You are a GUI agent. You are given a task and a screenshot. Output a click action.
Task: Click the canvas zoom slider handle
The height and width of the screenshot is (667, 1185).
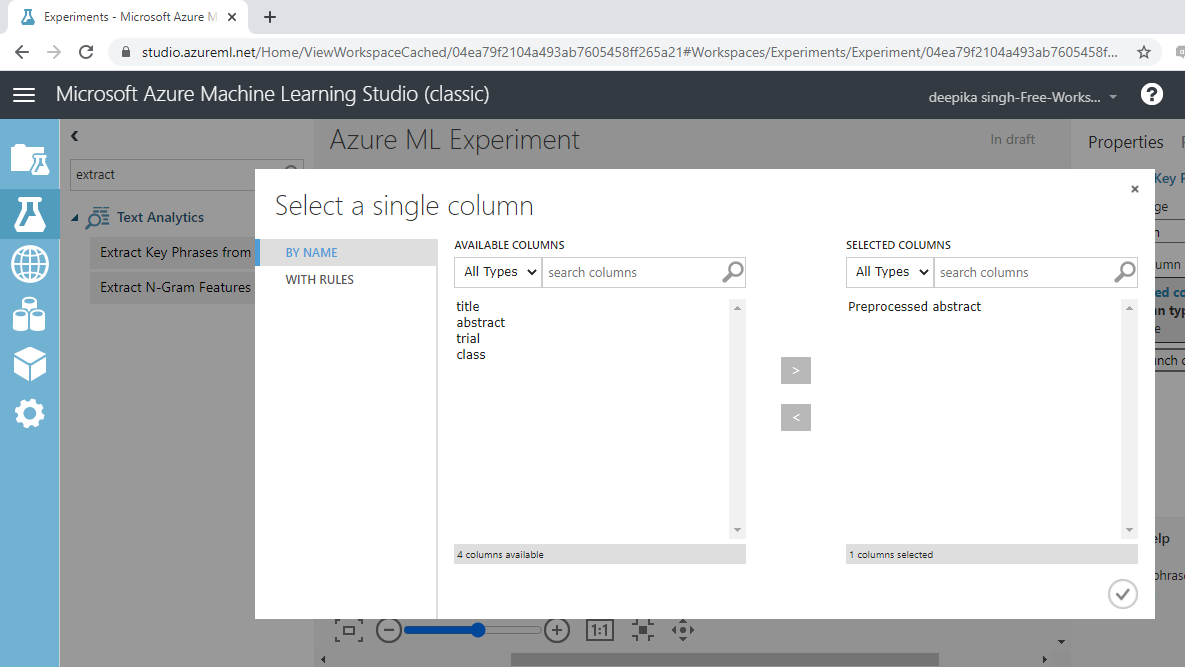coord(478,630)
